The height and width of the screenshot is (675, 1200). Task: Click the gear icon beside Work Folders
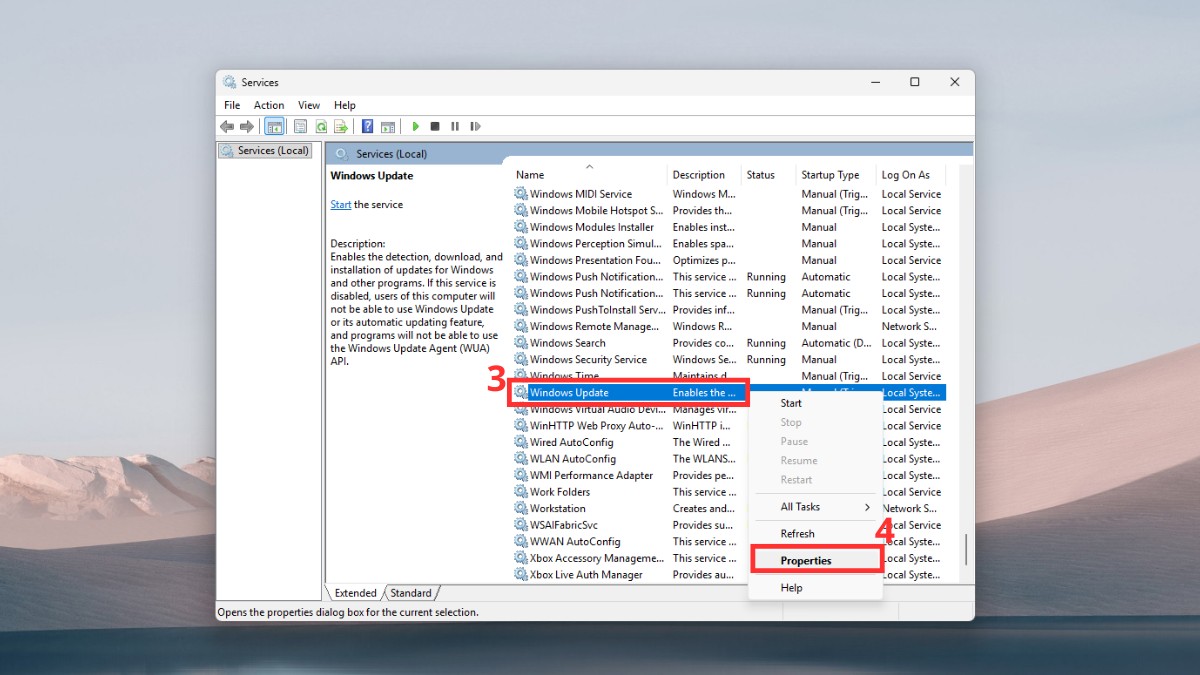click(520, 492)
